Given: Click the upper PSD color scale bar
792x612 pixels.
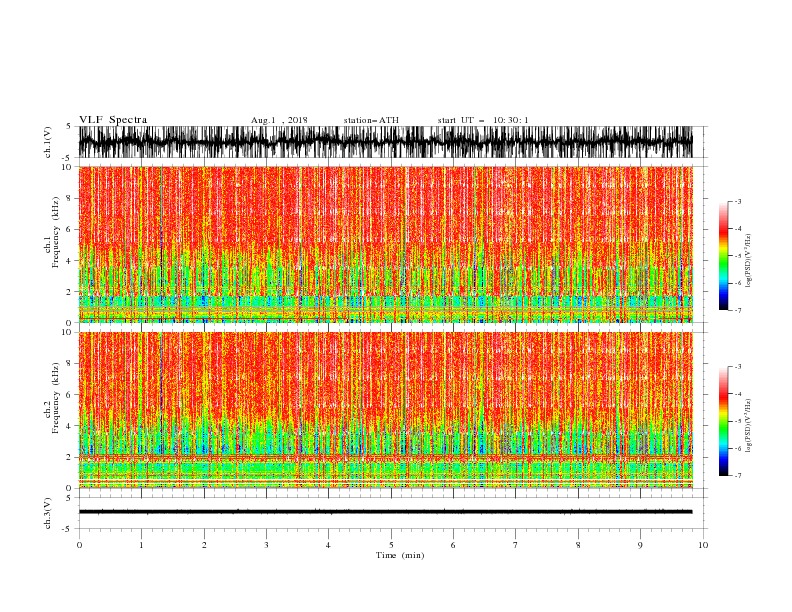Looking at the screenshot, I should point(723,256).
